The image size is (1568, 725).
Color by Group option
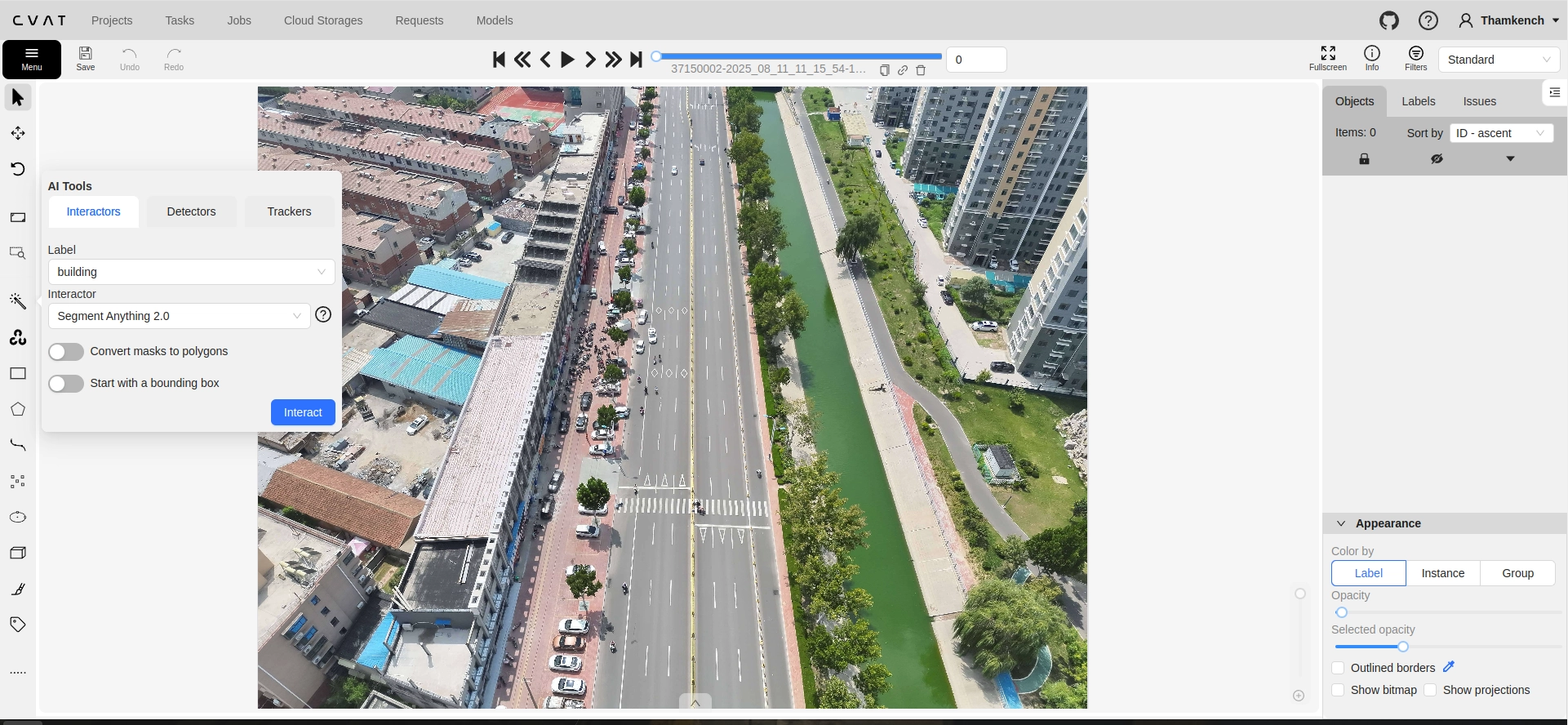1517,573
